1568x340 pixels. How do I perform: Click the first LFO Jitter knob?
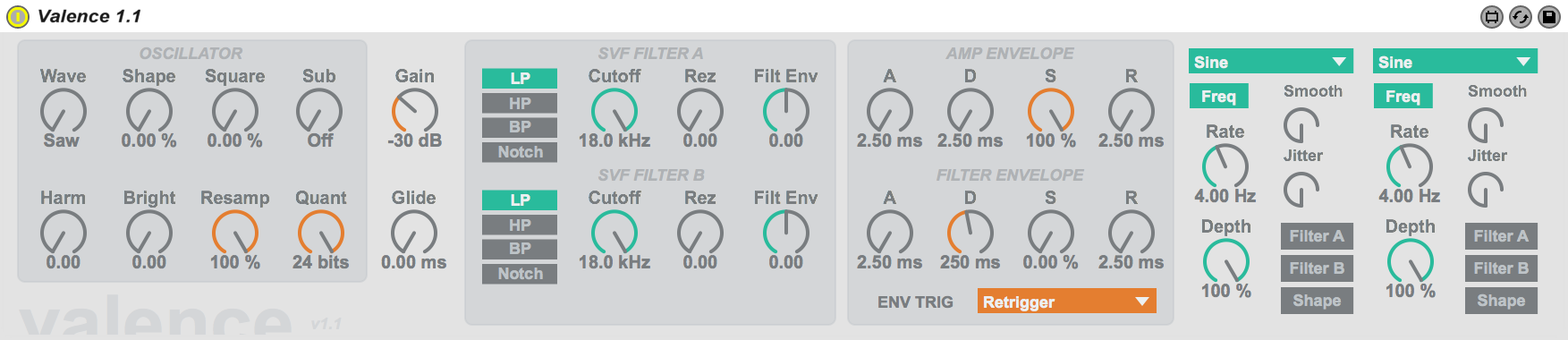point(1301,190)
